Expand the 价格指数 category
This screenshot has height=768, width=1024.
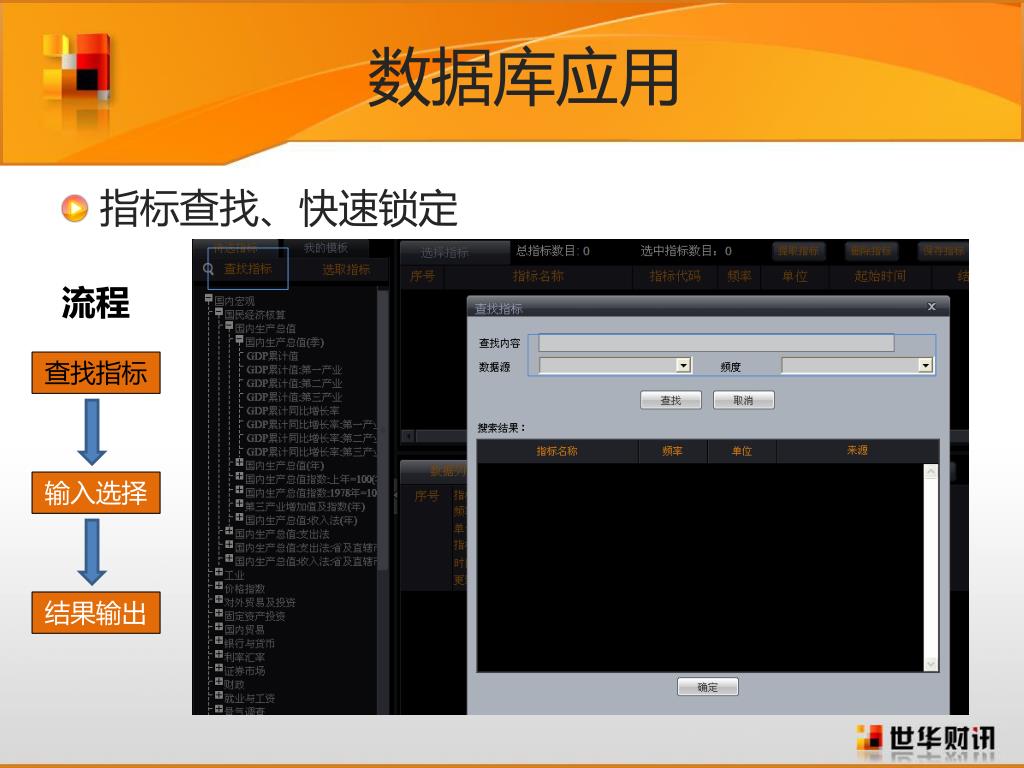219,586
